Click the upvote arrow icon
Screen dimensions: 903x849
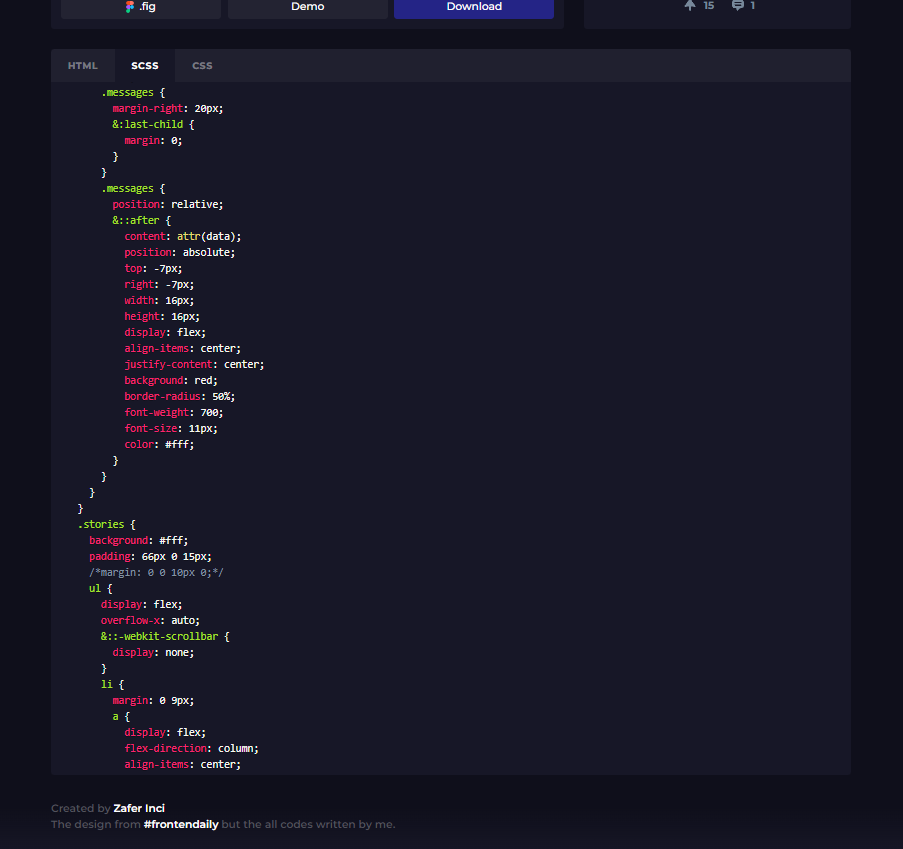[x=689, y=6]
